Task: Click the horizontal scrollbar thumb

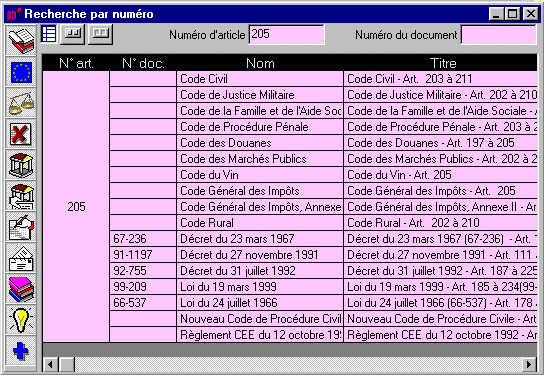Action: pyautogui.click(x=67, y=365)
